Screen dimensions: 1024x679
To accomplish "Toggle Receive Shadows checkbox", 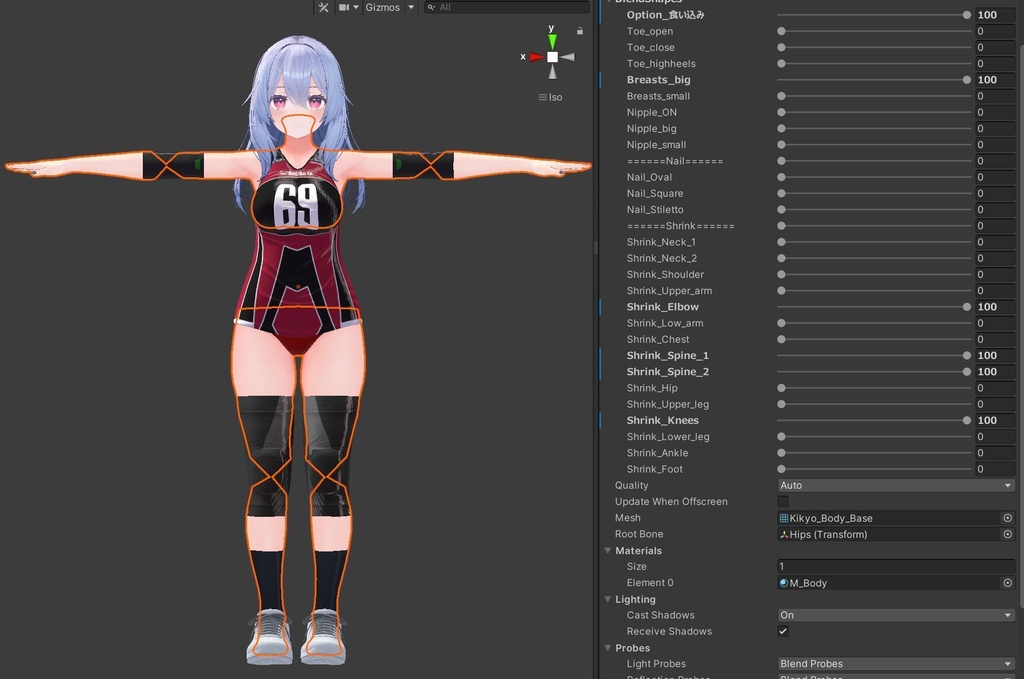I will pos(783,631).
